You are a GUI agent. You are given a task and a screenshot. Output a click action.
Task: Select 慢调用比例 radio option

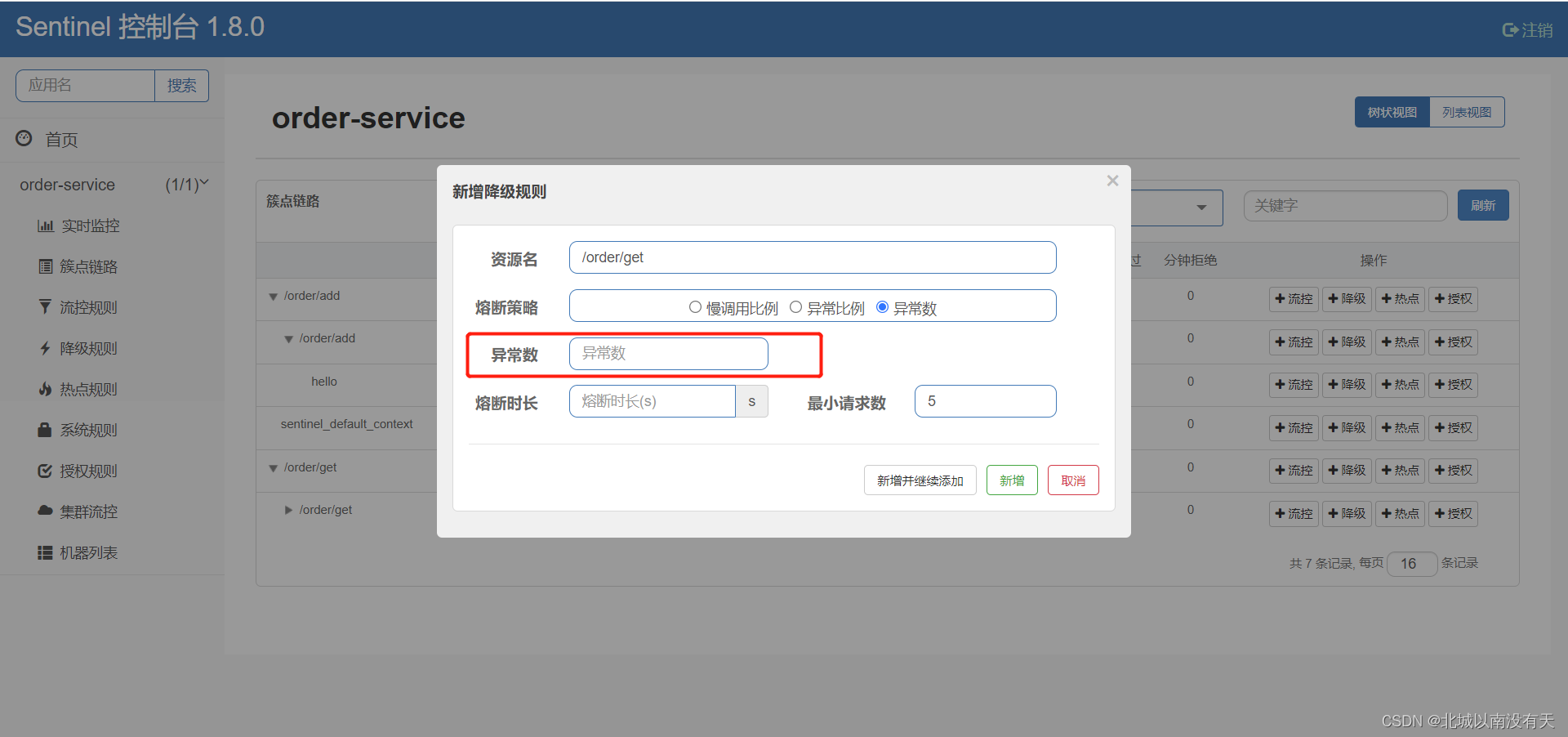click(x=695, y=307)
